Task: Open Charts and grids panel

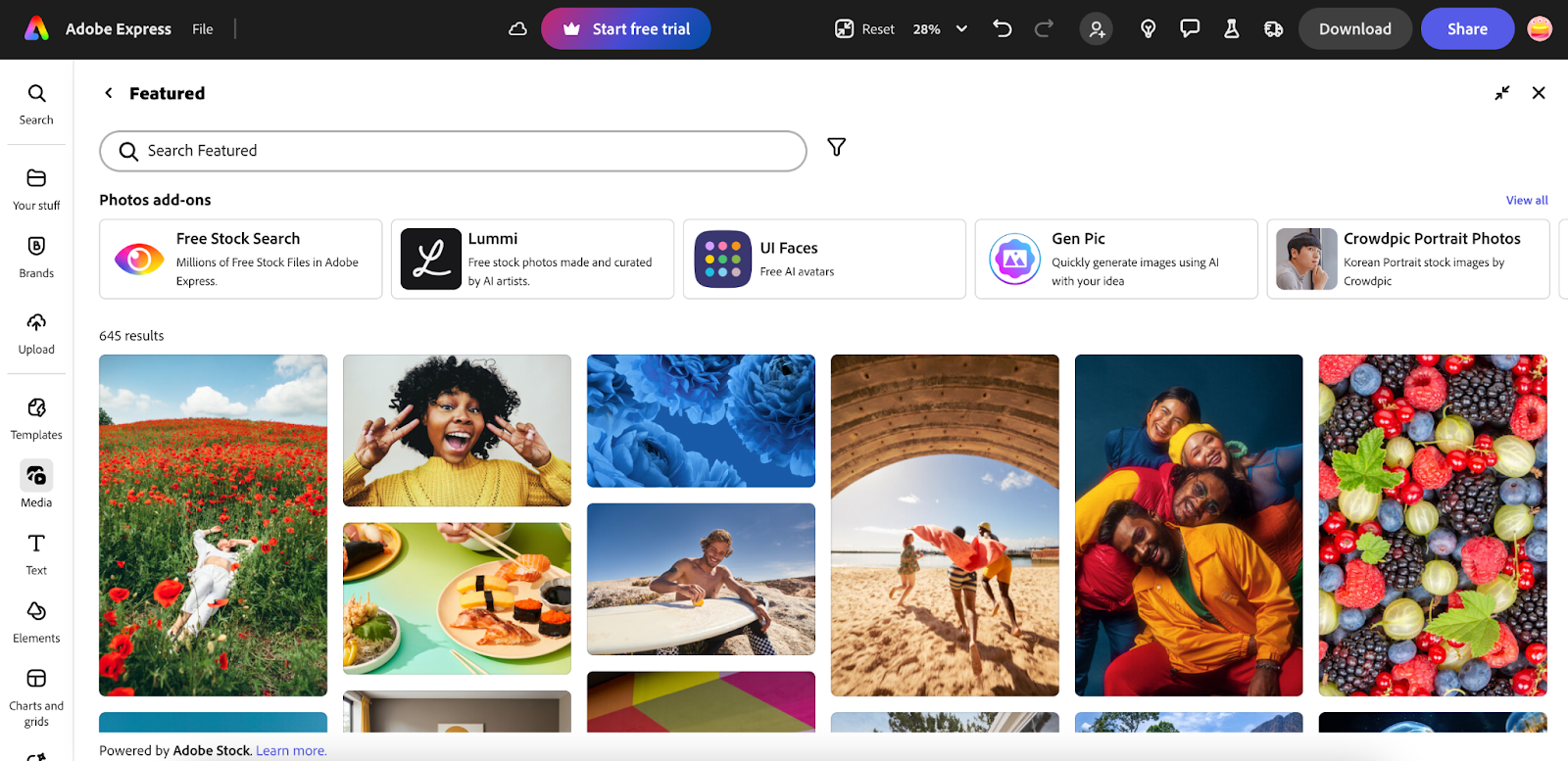Action: pyautogui.click(x=36, y=697)
